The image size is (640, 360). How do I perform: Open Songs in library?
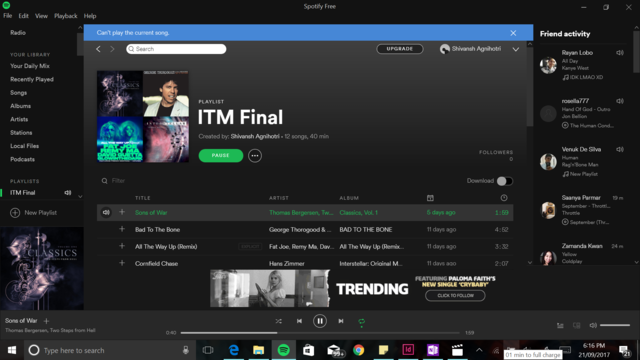pyautogui.click(x=18, y=93)
